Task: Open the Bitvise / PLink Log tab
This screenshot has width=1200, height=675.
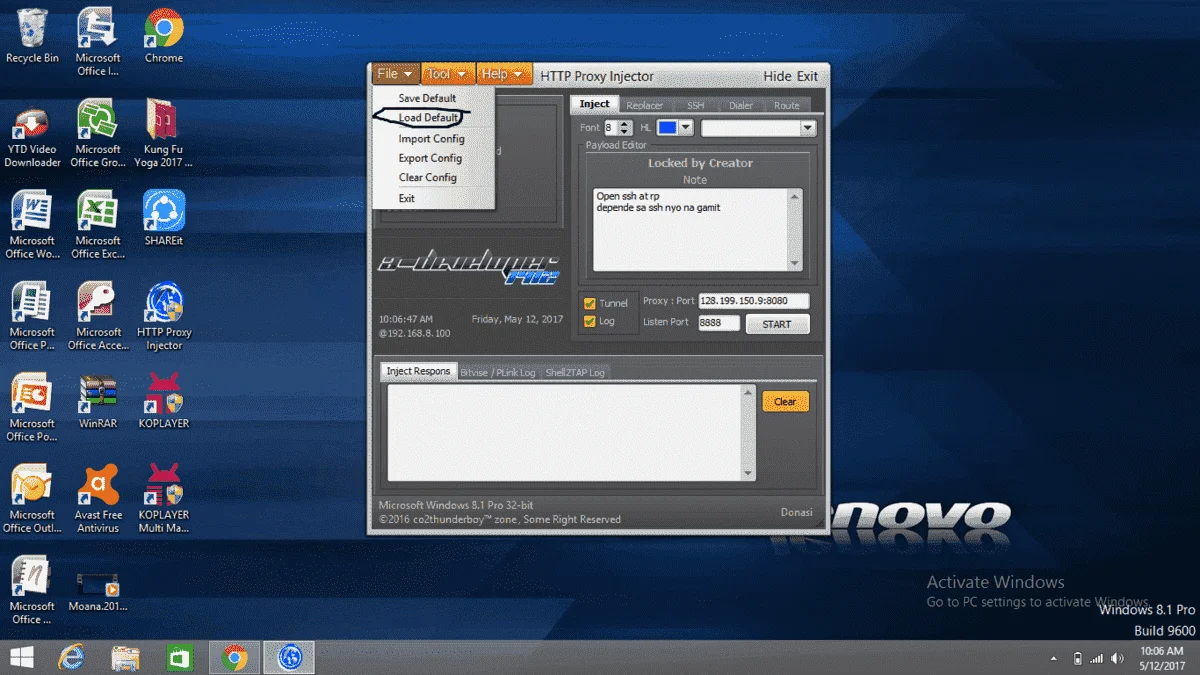Action: [499, 372]
